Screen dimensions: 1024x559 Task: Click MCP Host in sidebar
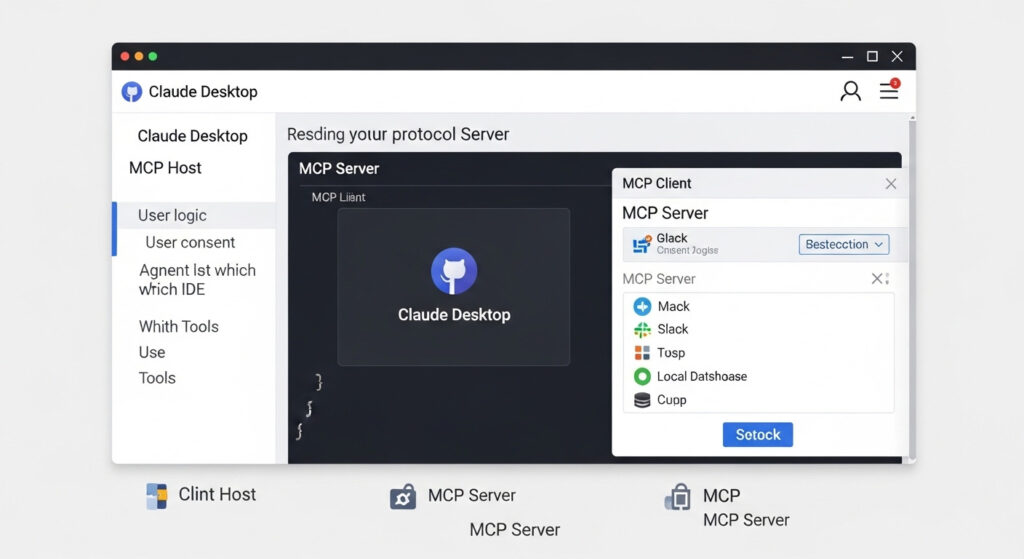[165, 168]
